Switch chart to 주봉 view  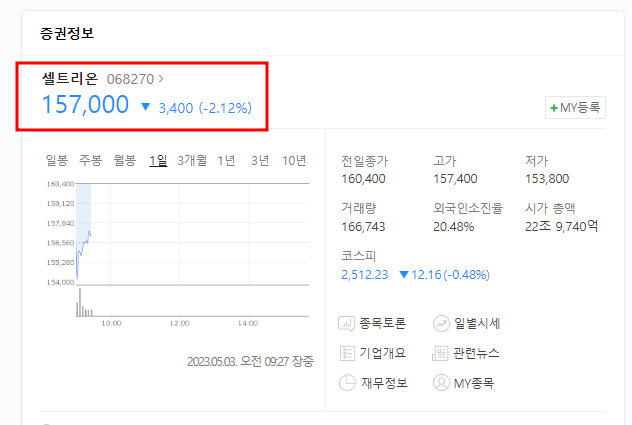coord(90,160)
